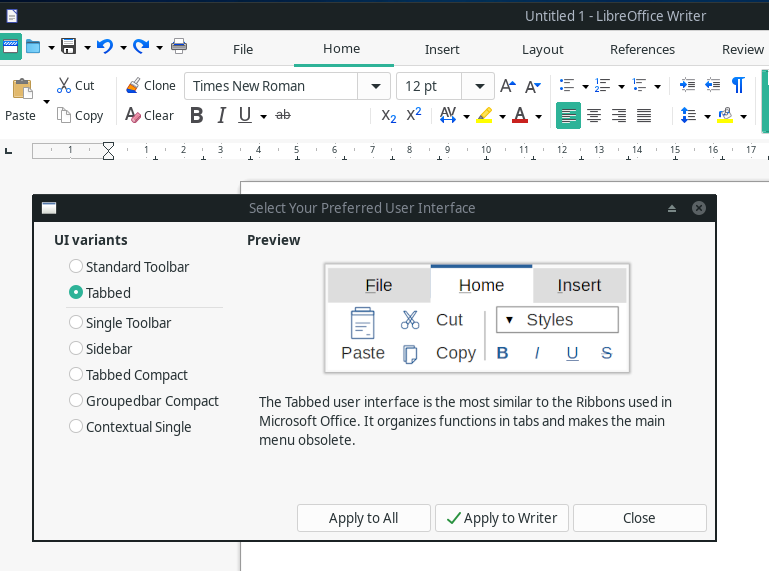
Task: Apply red font color swatch
Action: click(x=520, y=115)
